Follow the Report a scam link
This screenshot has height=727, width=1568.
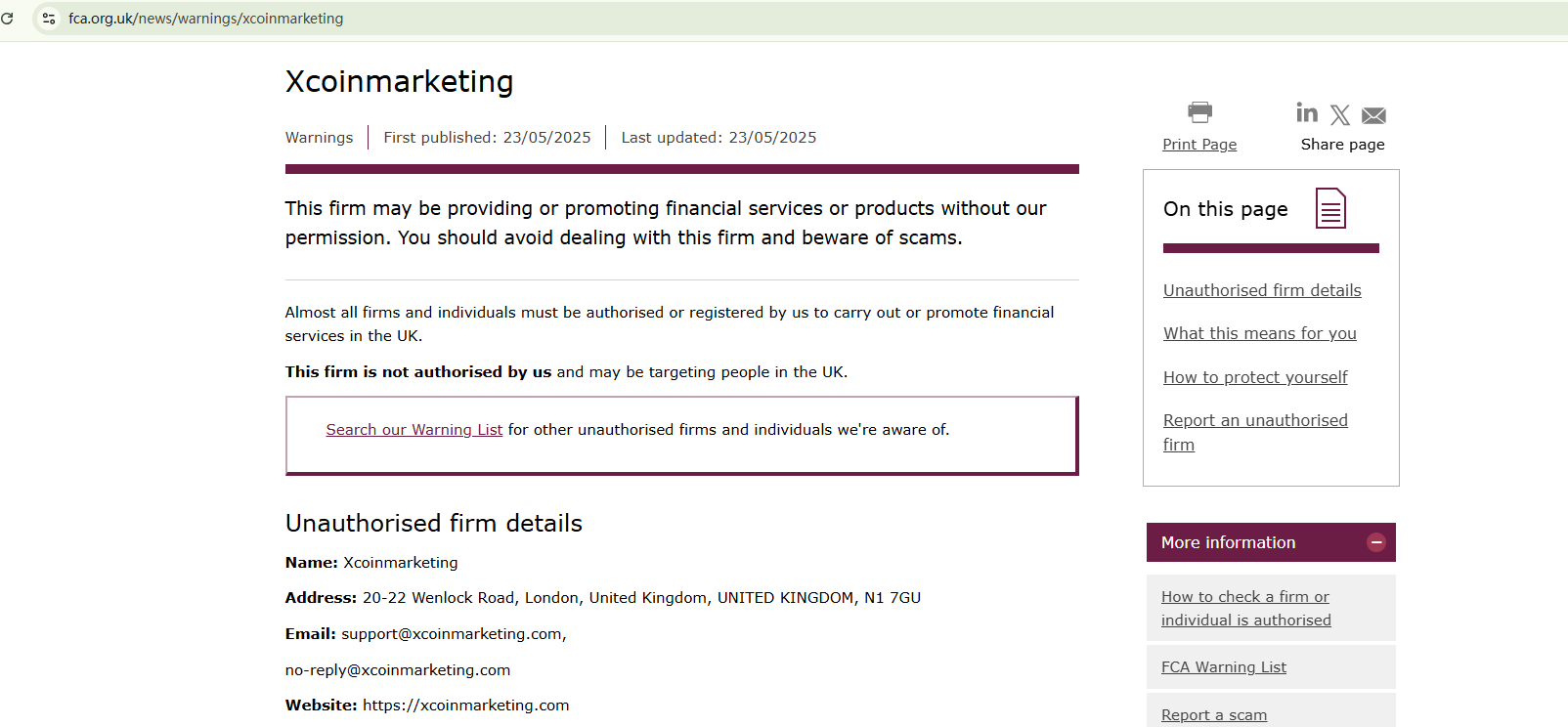(1214, 715)
